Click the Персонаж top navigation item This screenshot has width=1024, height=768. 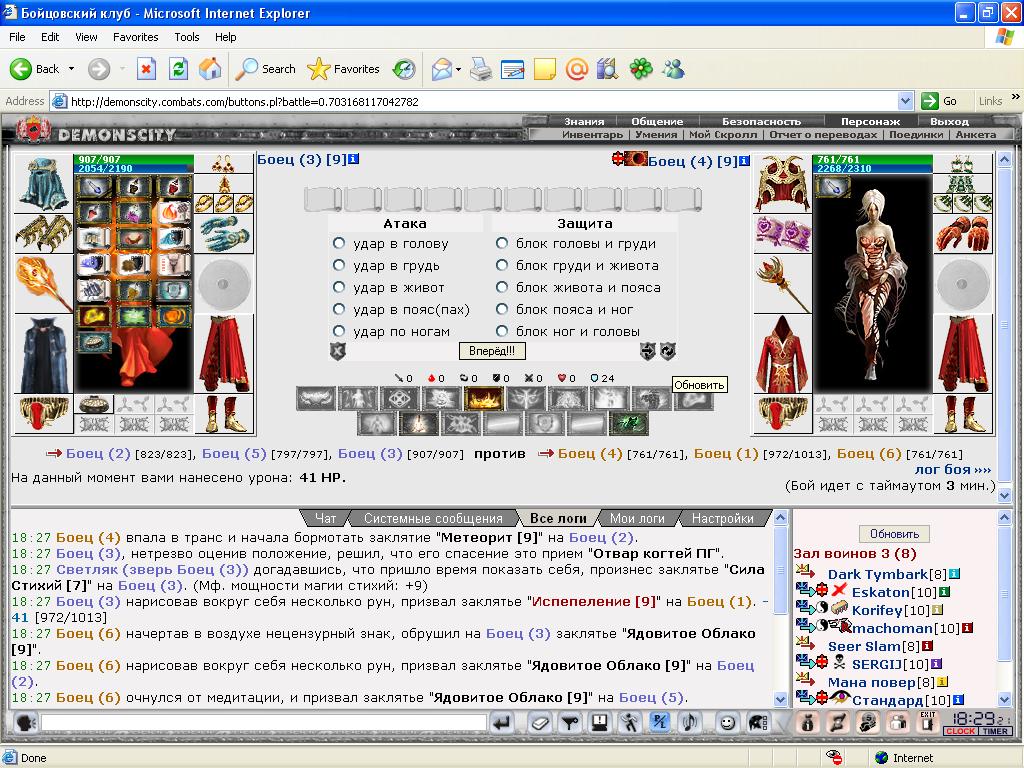click(x=870, y=121)
